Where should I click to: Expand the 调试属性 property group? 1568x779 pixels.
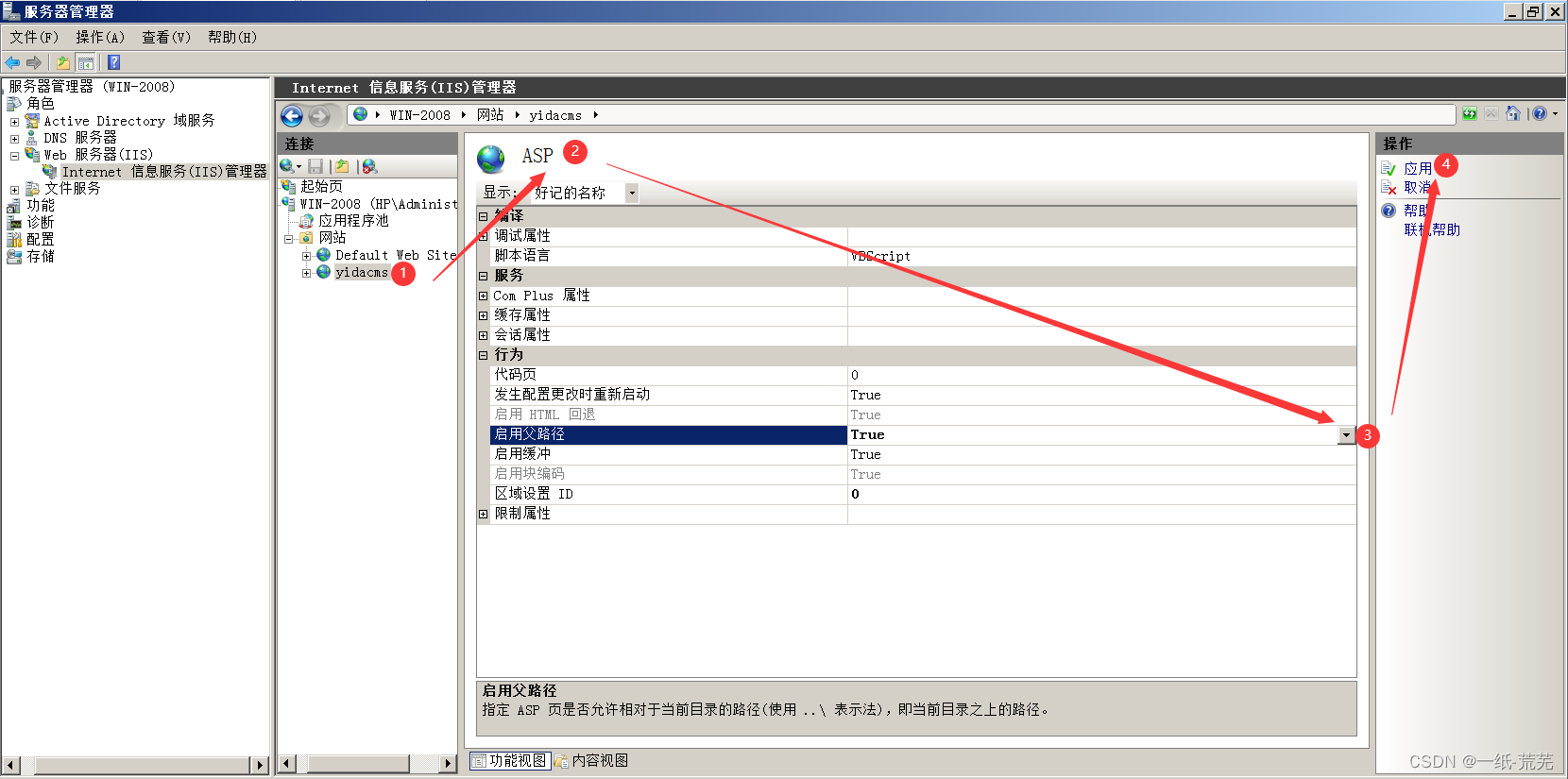pos(484,236)
